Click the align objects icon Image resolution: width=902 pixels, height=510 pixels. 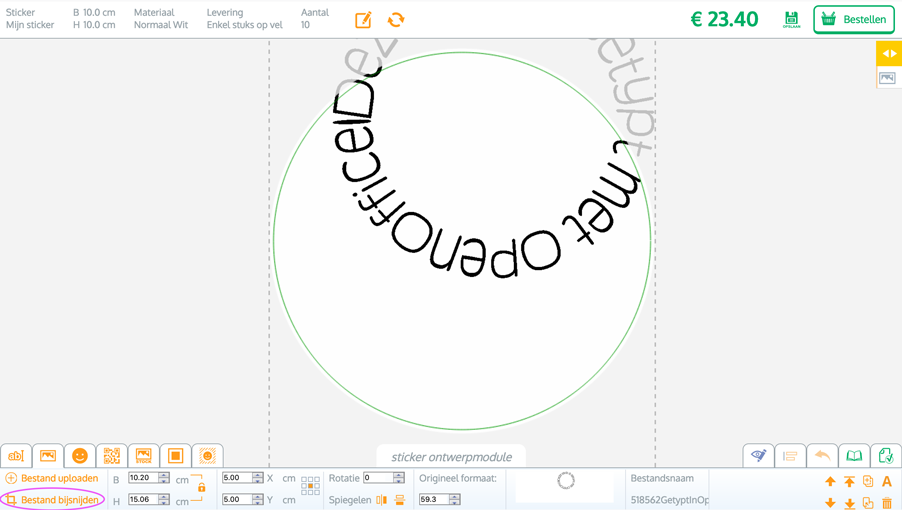(790, 456)
